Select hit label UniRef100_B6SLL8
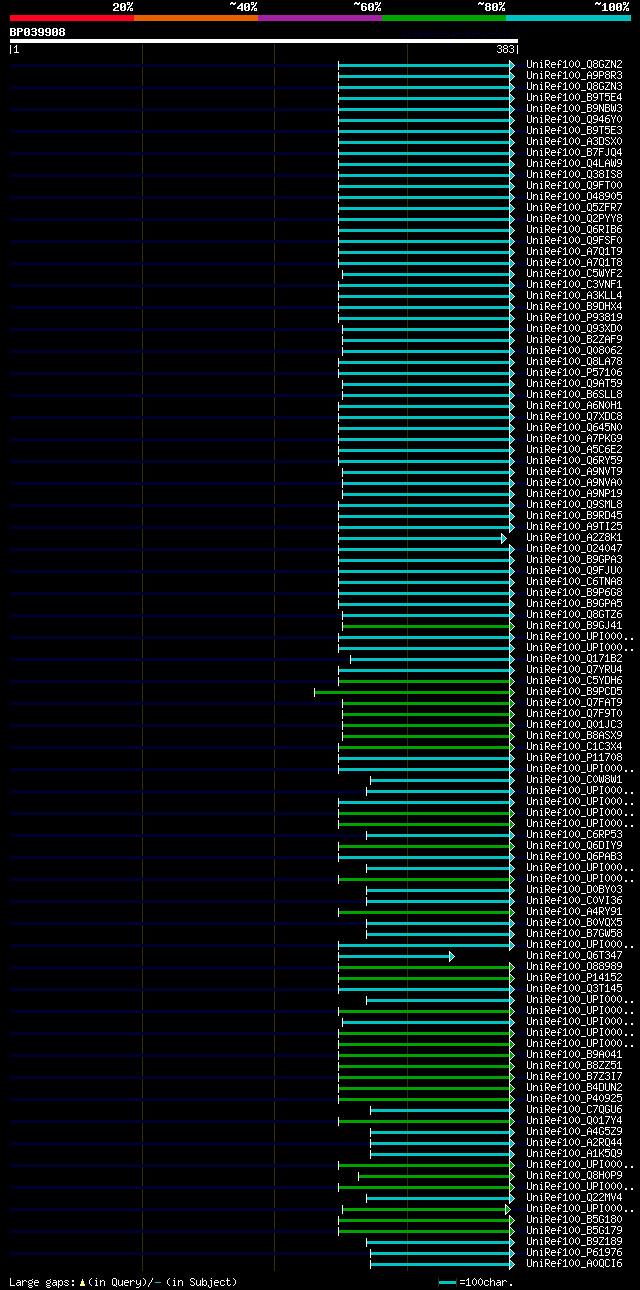 [x=574, y=394]
